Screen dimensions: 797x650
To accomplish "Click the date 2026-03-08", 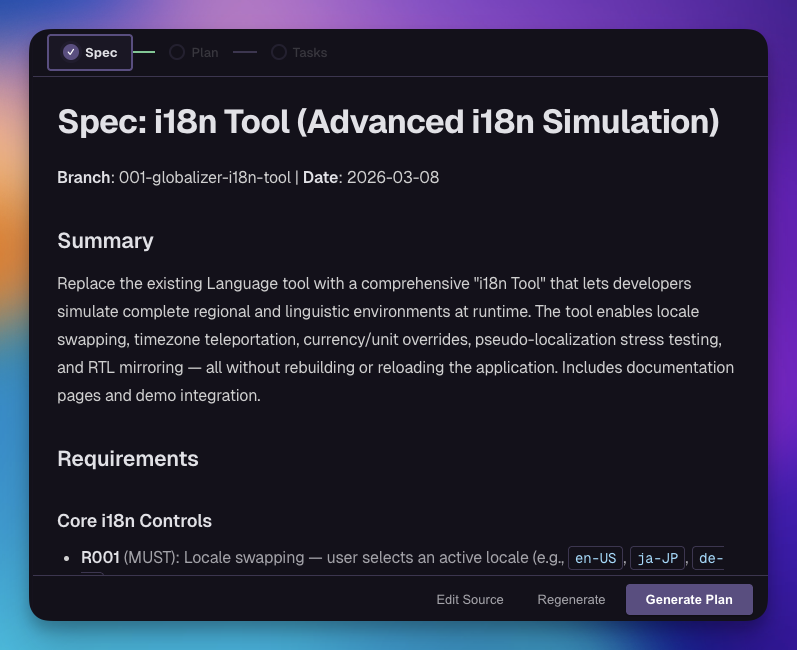I will (393, 177).
